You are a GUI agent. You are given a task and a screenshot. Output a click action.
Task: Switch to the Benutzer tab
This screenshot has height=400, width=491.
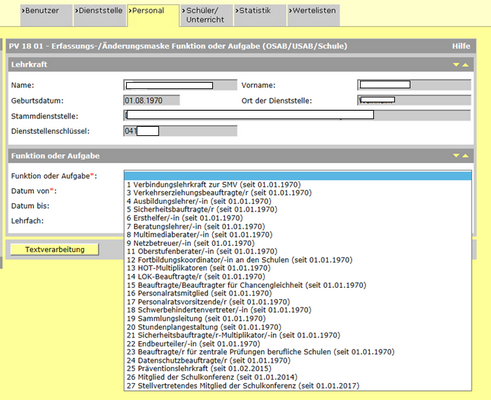pyautogui.click(x=46, y=15)
